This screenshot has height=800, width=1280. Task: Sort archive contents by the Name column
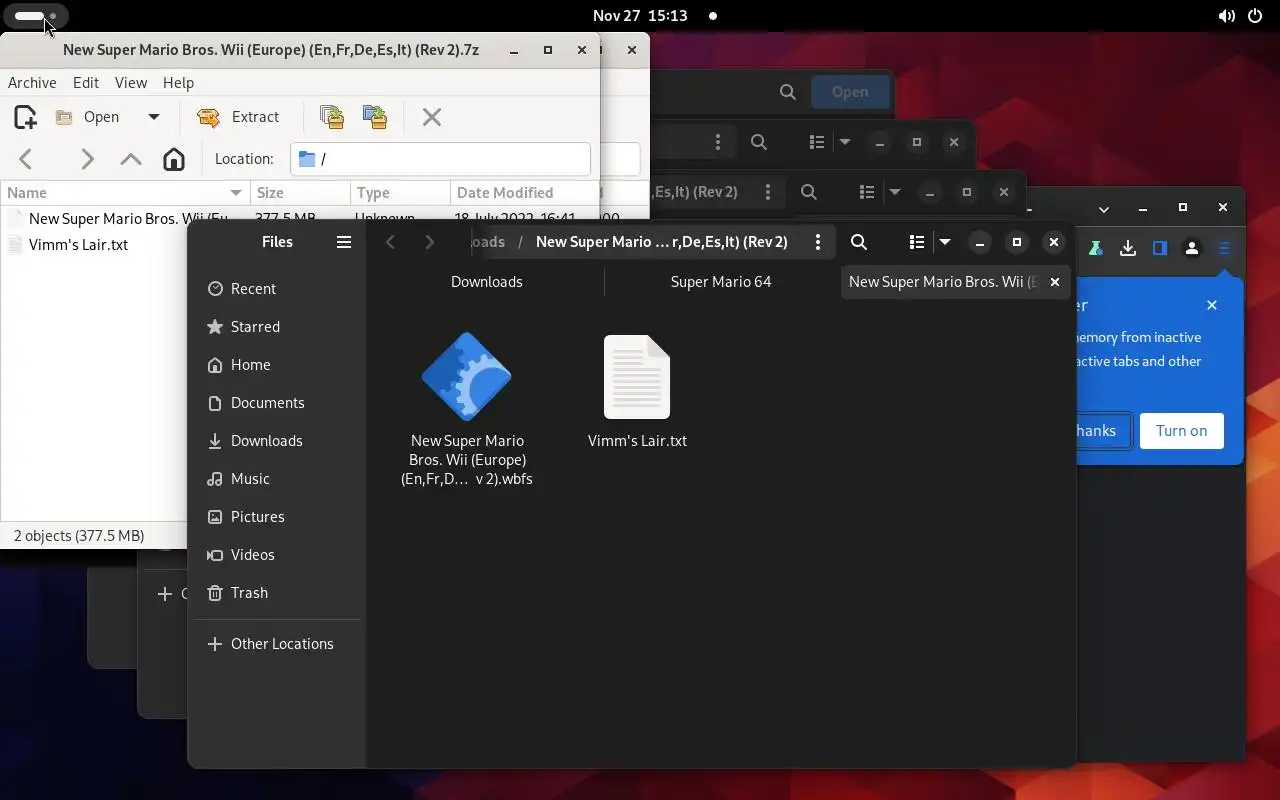(x=125, y=193)
